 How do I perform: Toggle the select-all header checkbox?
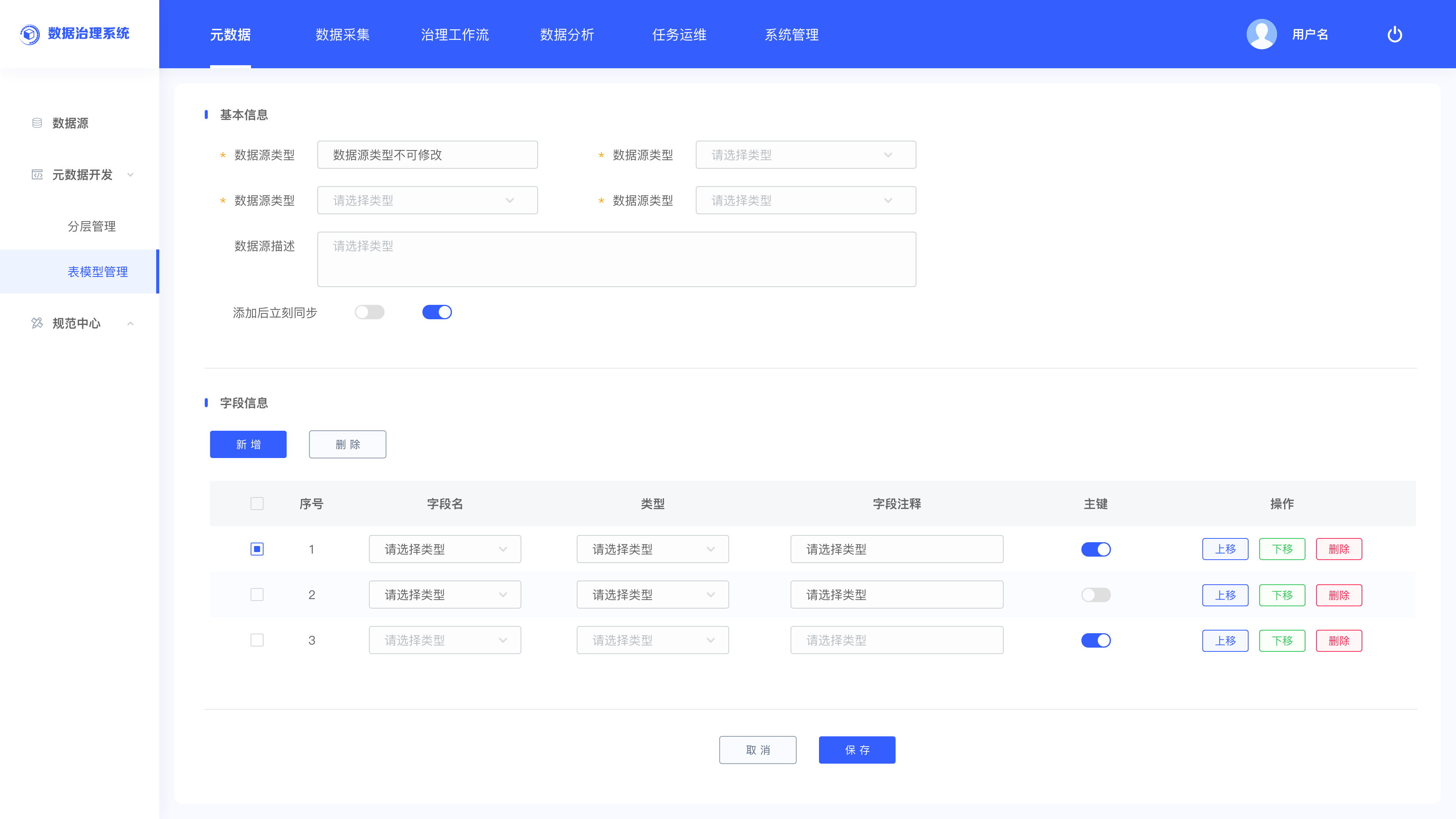pyautogui.click(x=257, y=503)
